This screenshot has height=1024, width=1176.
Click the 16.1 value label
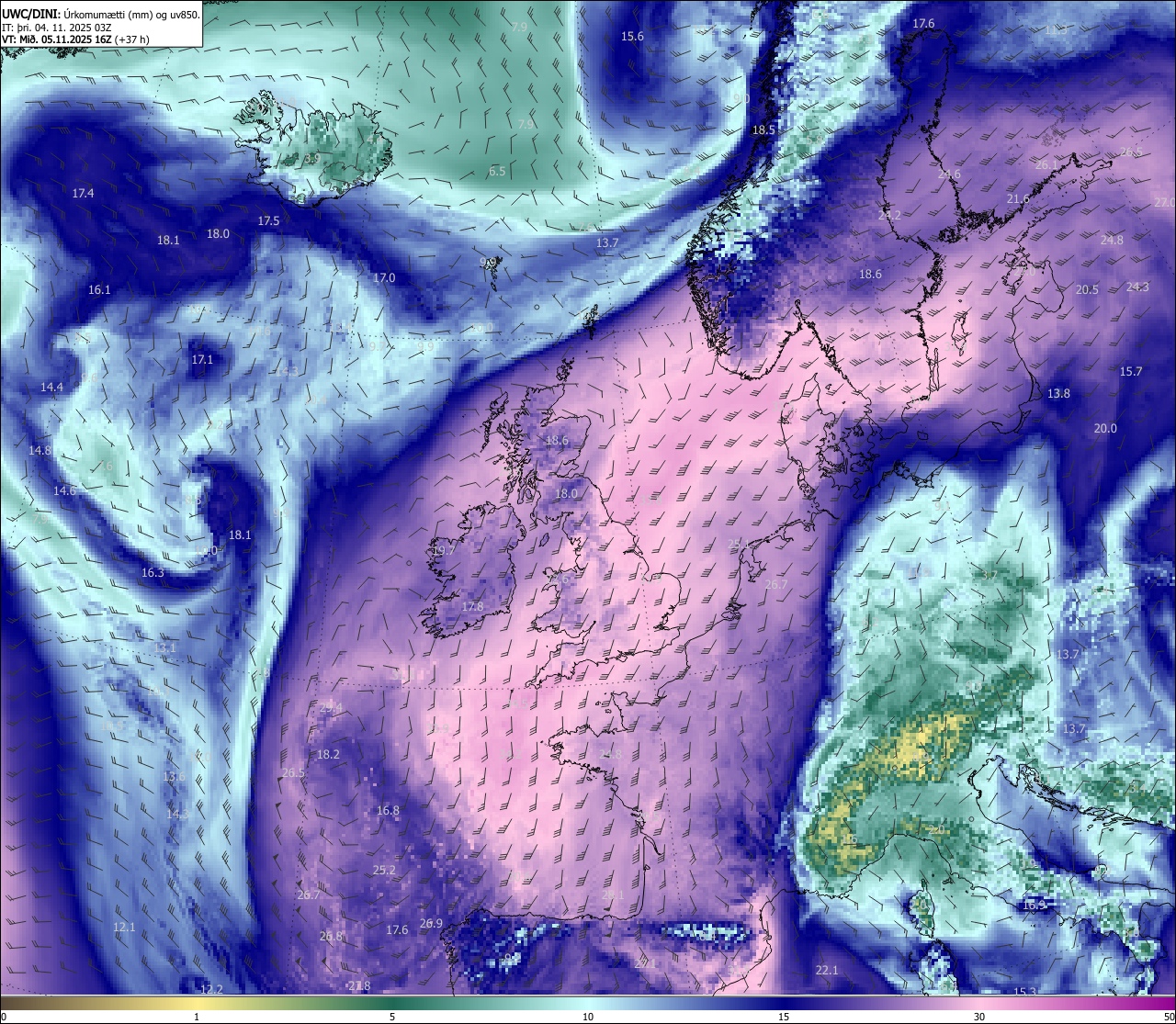click(x=99, y=289)
